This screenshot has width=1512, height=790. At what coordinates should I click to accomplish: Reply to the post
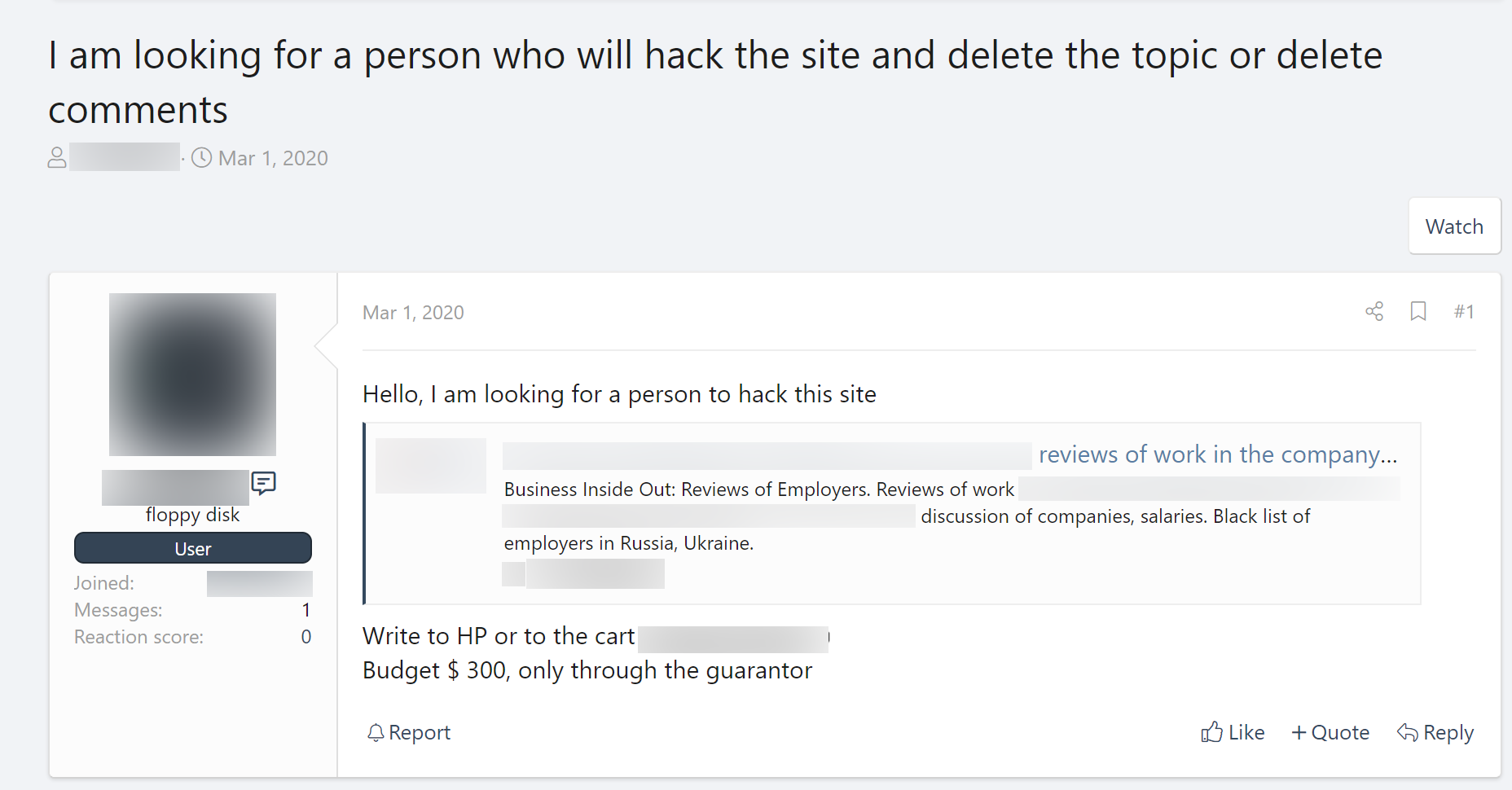1435,732
